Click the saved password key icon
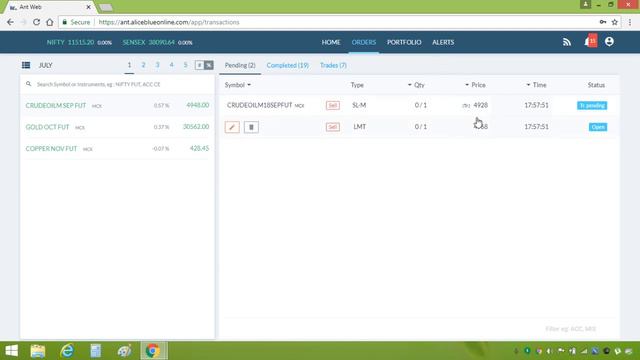This screenshot has width=640, height=360. pyautogui.click(x=602, y=22)
